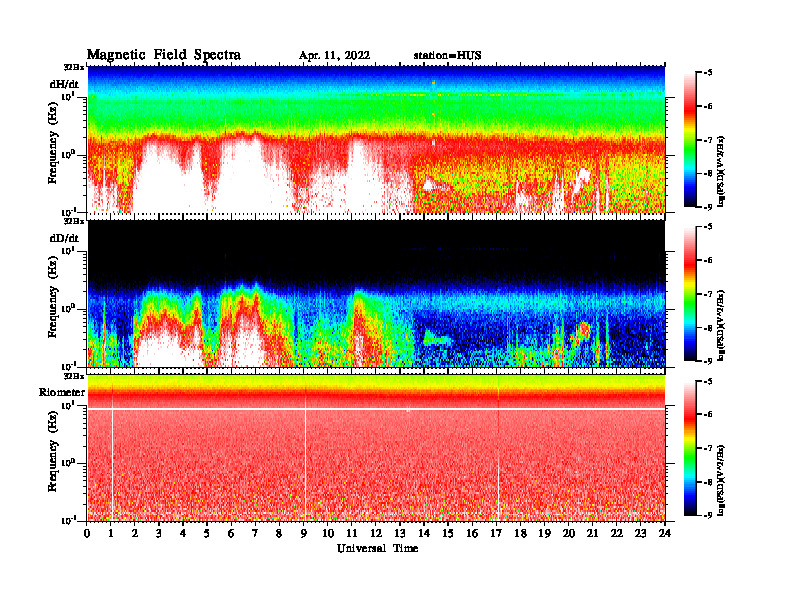Click the dH/dt spectrogram plot area

(x=376, y=139)
